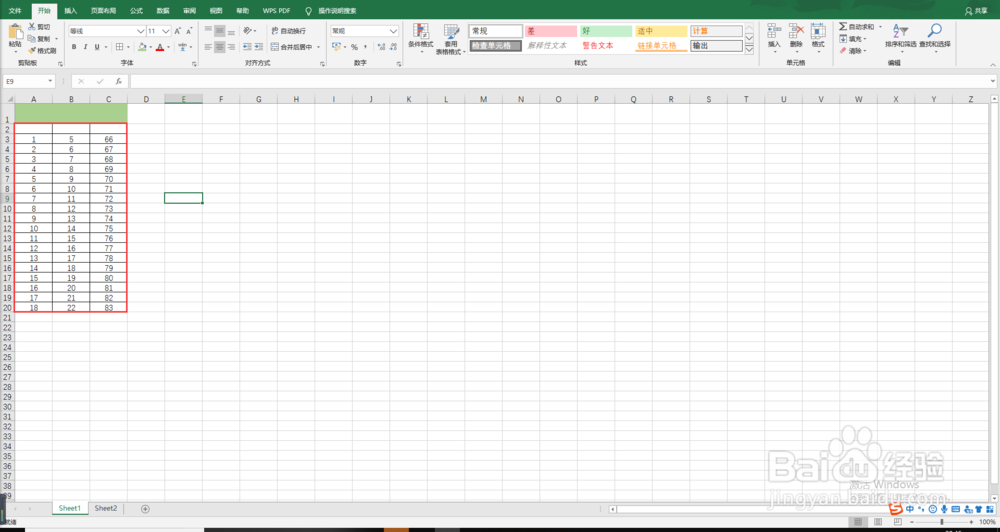Expand the cell styles gallery
This screenshot has height=532, width=1000.
pos(749,48)
